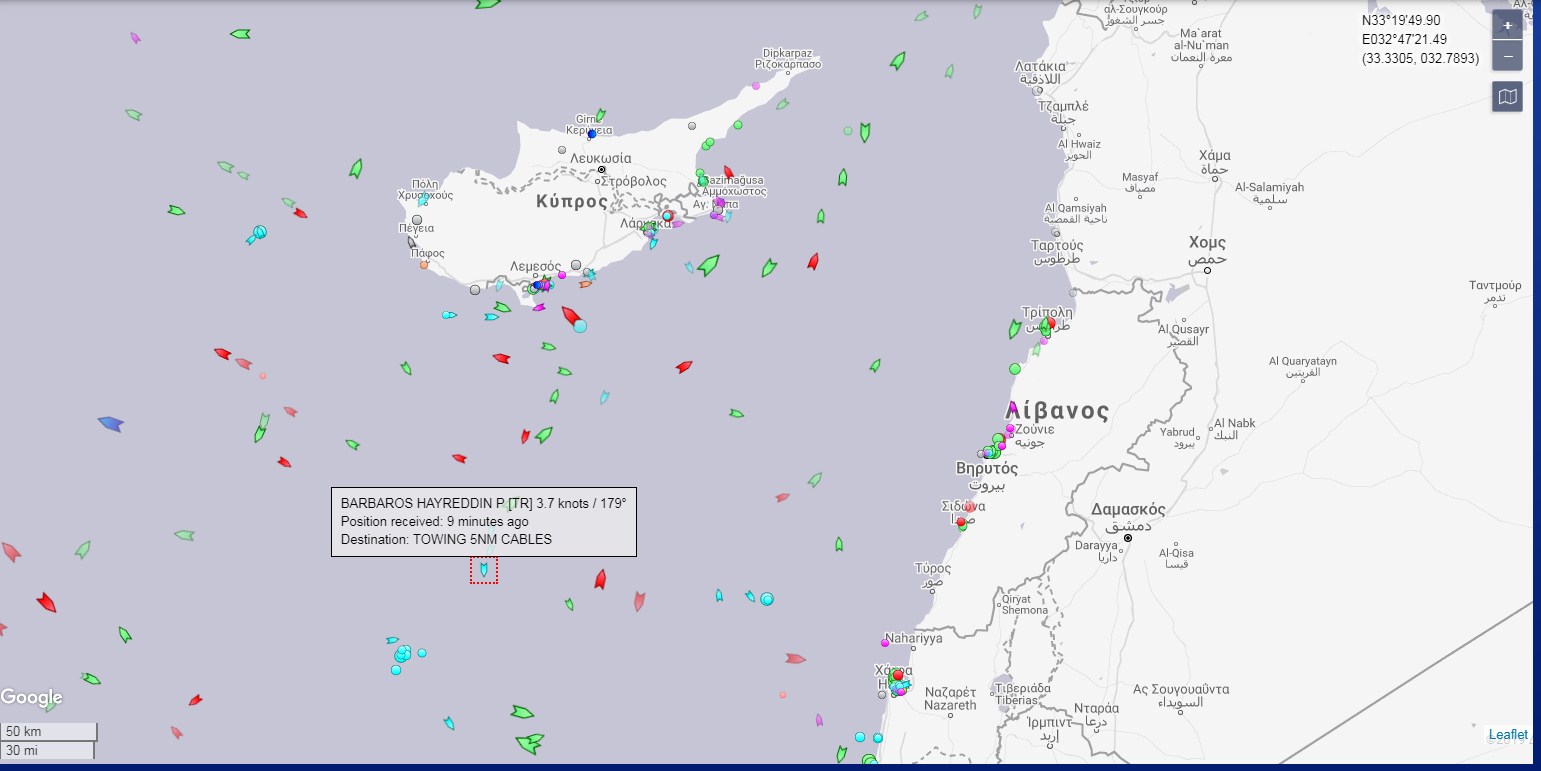Zoom out with the minus button
This screenshot has height=771, width=1541.
[1507, 56]
